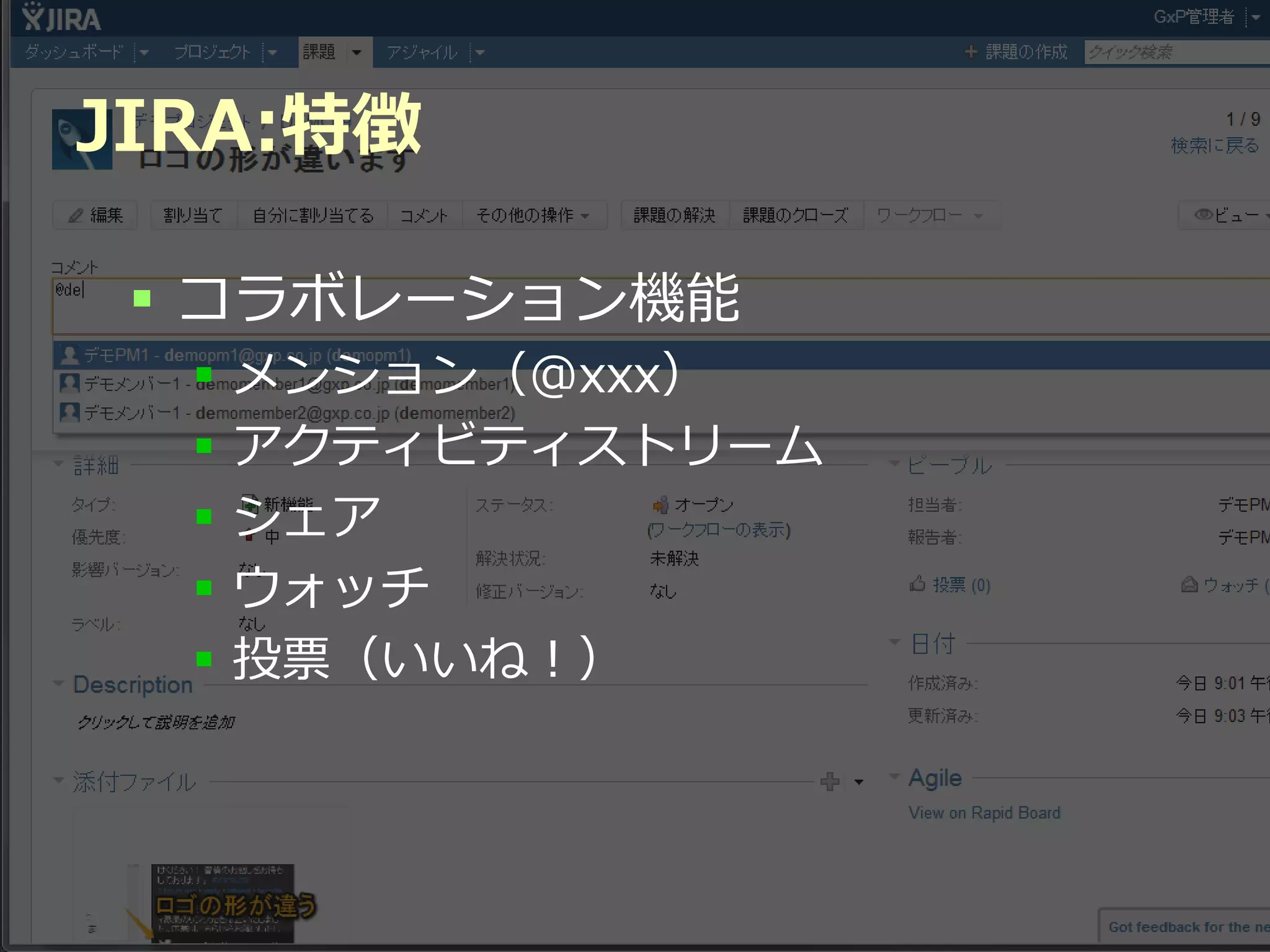The width and height of the screenshot is (1270, 952).
Task: Click the Got feedback button
Action: tap(1185, 927)
